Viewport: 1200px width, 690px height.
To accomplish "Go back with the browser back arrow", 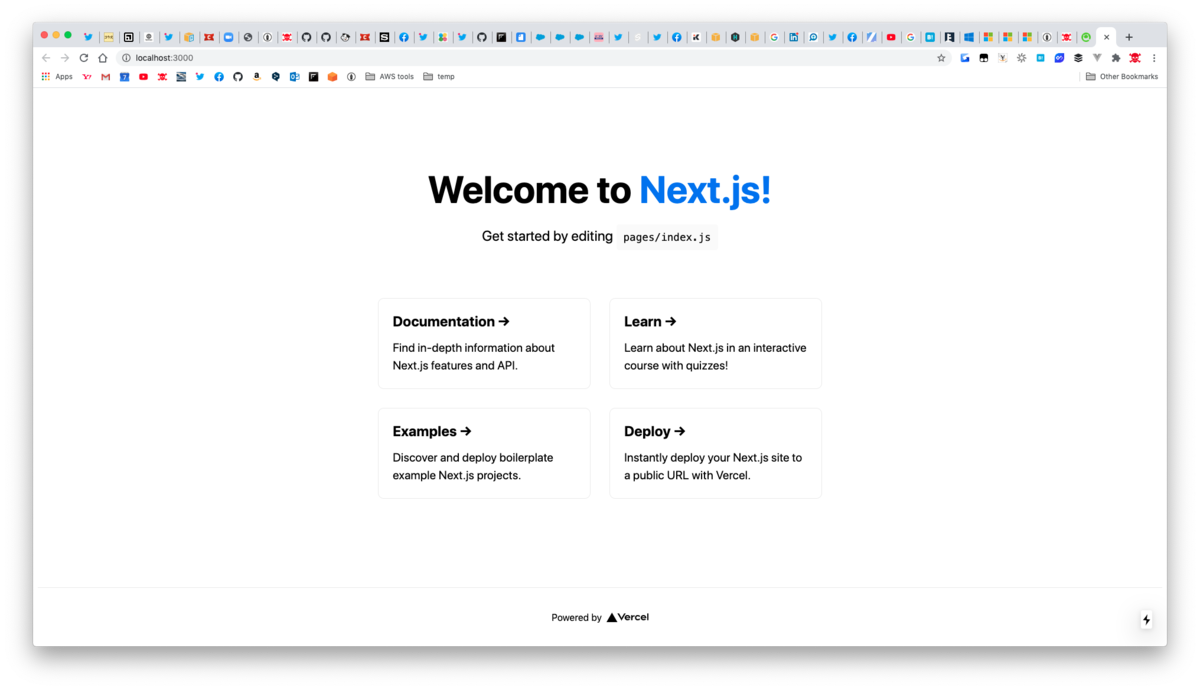I will [x=45, y=58].
